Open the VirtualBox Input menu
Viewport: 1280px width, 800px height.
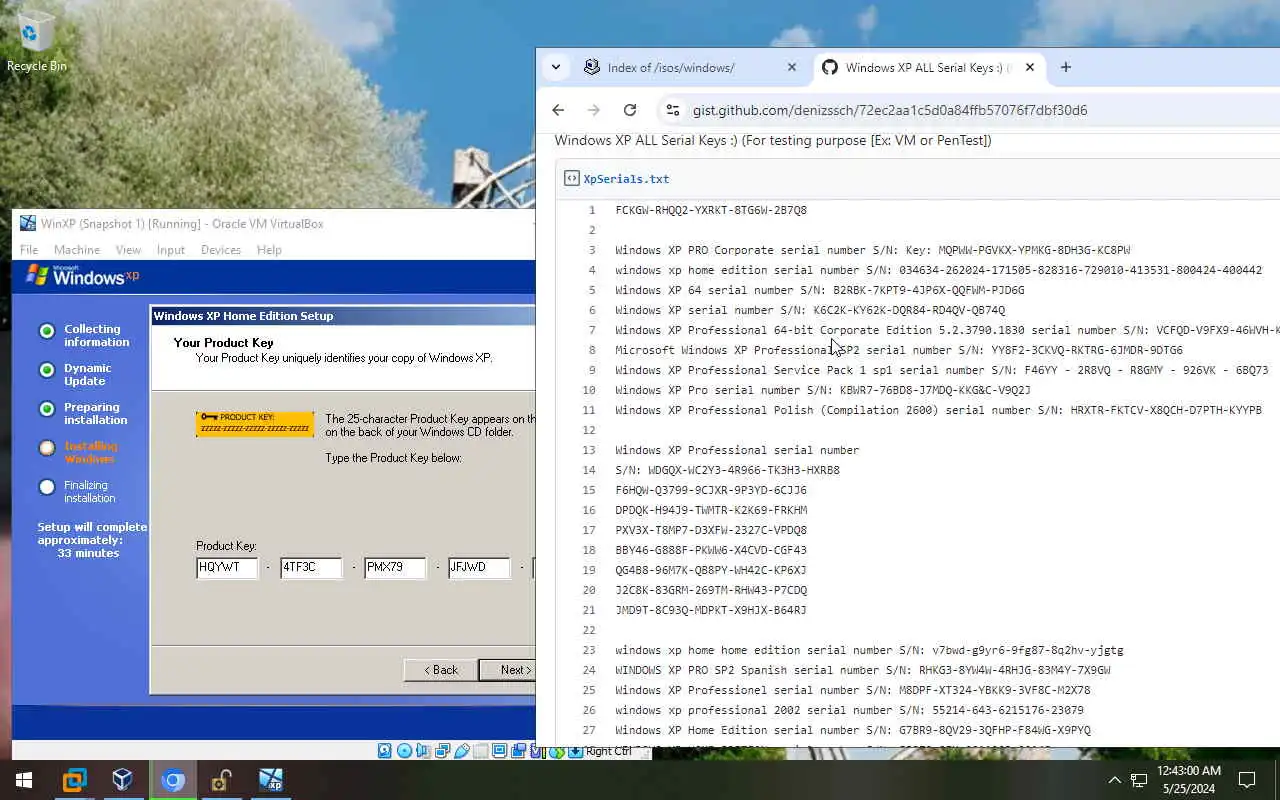click(x=171, y=250)
